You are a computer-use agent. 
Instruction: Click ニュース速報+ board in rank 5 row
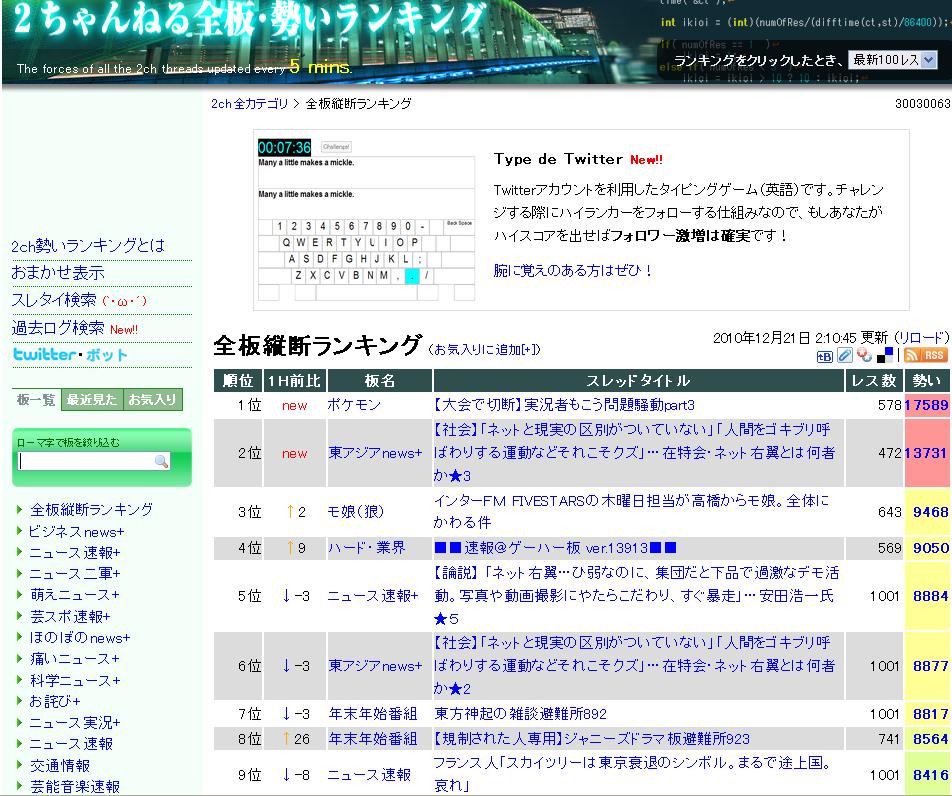[373, 596]
